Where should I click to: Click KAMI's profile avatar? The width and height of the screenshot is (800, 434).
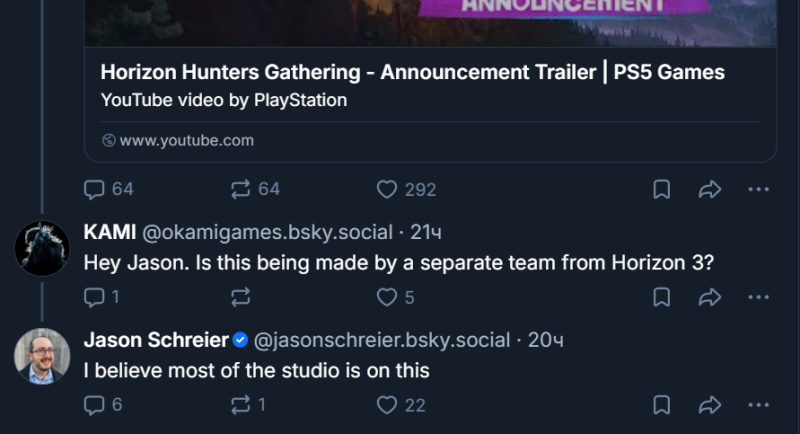pyautogui.click(x=42, y=248)
